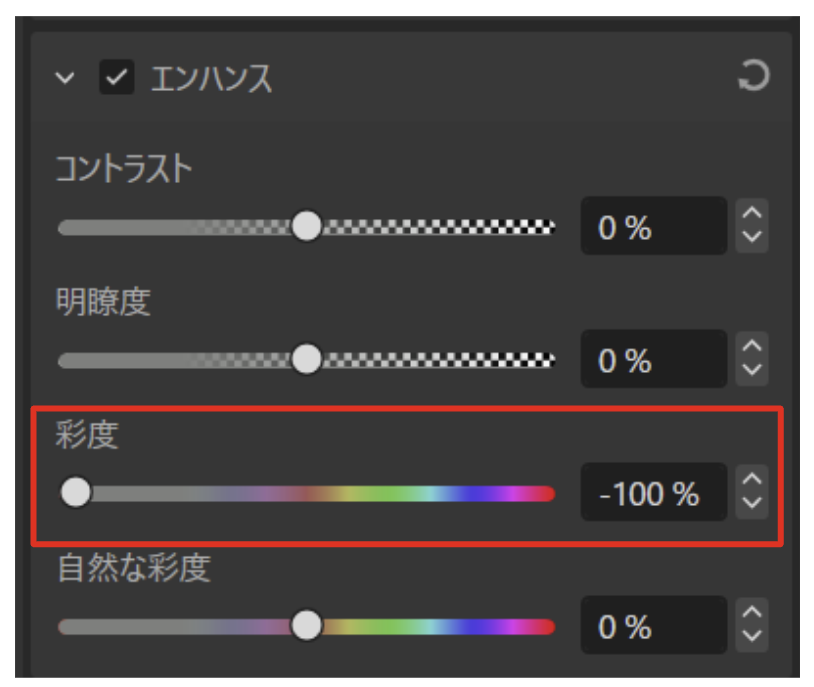Increase 明瞭度 with up arrow

point(752,346)
